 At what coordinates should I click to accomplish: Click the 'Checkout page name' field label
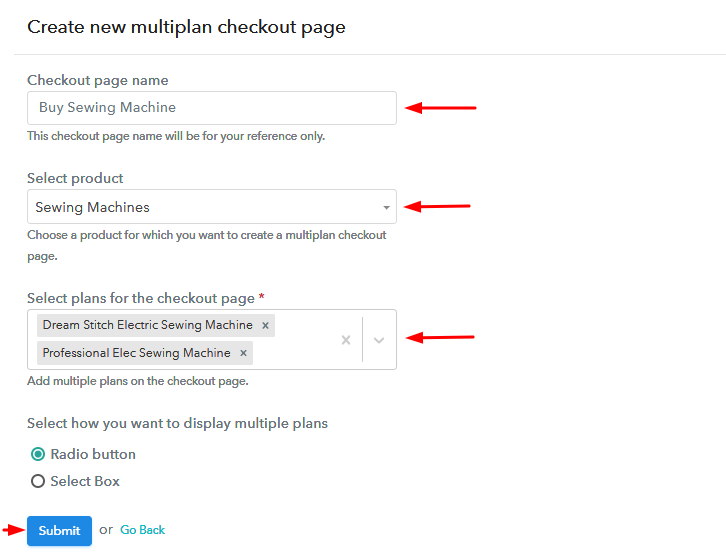[97, 80]
